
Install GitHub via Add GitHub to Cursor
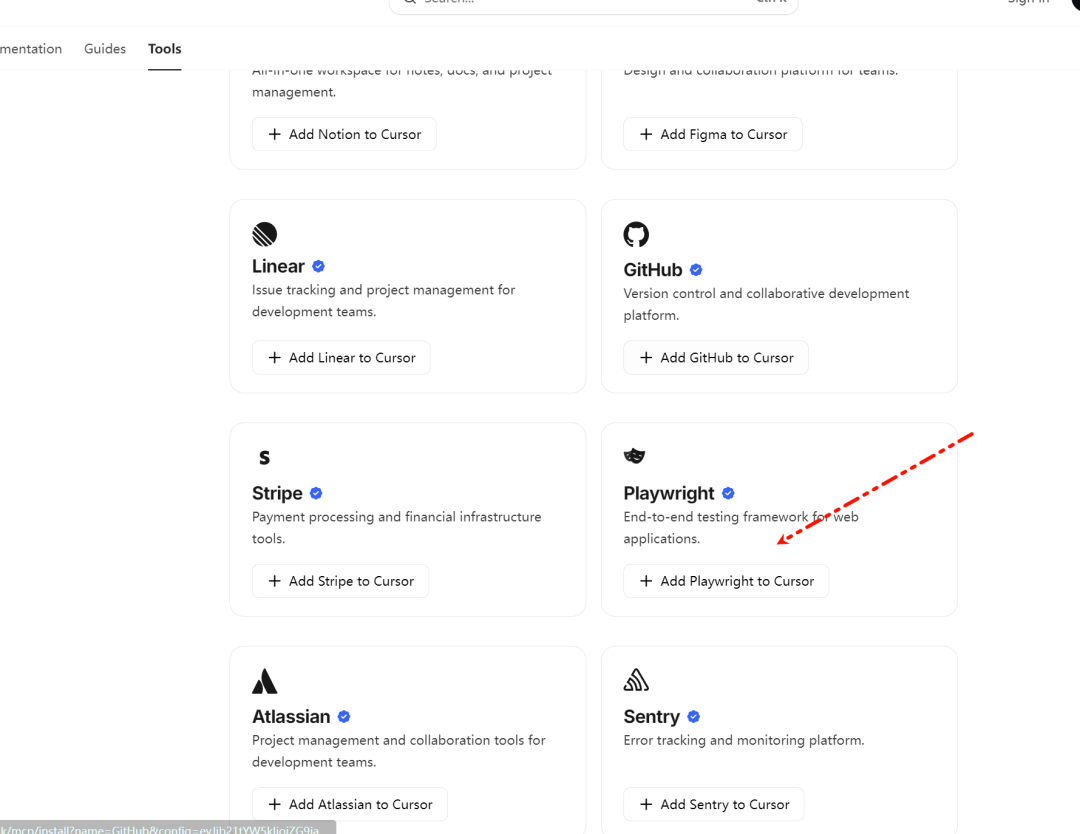716,358
